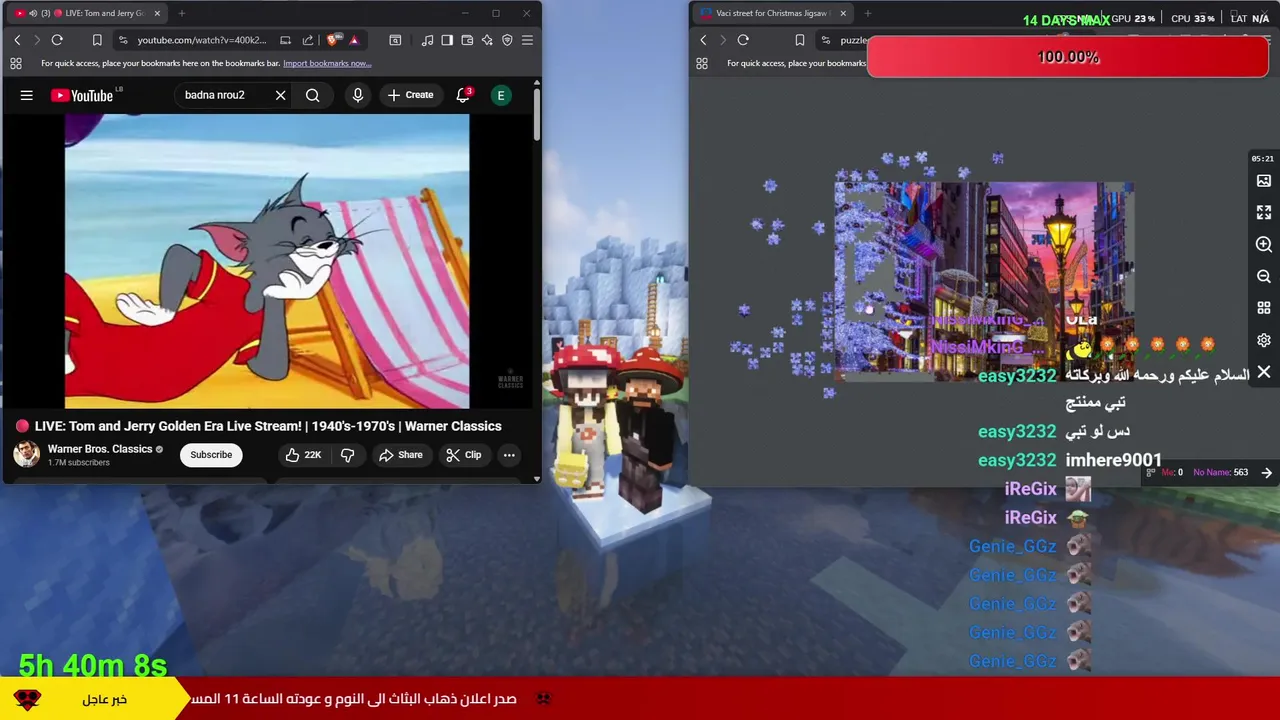Viewport: 1280px width, 720px height.
Task: Run the YouTube search magnifier
Action: tap(313, 95)
